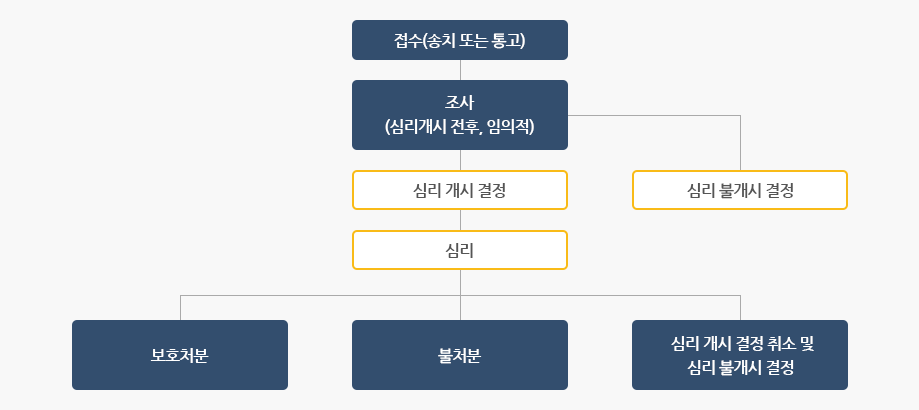Viewport: 919px width, 410px height.
Task: Choose the yellow-outlined 심리 step box
Action: [460, 250]
